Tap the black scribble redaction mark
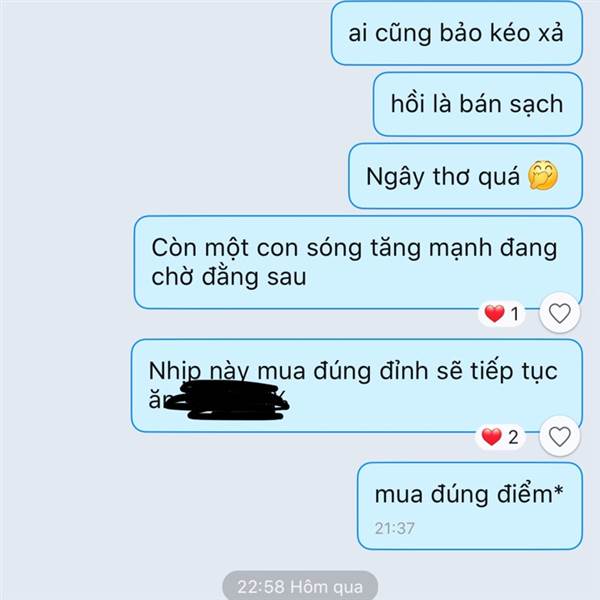This screenshot has height=600, width=600. pyautogui.click(x=227, y=400)
